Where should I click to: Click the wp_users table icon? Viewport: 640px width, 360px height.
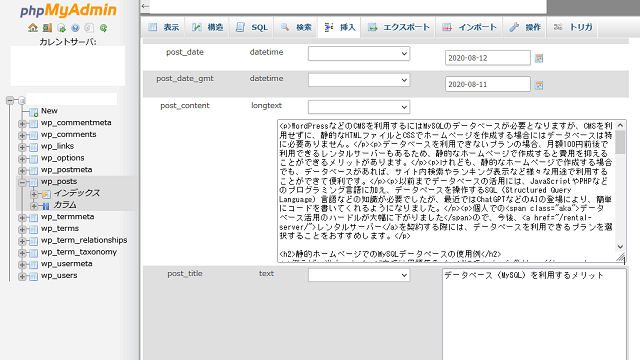pyautogui.click(x=33, y=276)
